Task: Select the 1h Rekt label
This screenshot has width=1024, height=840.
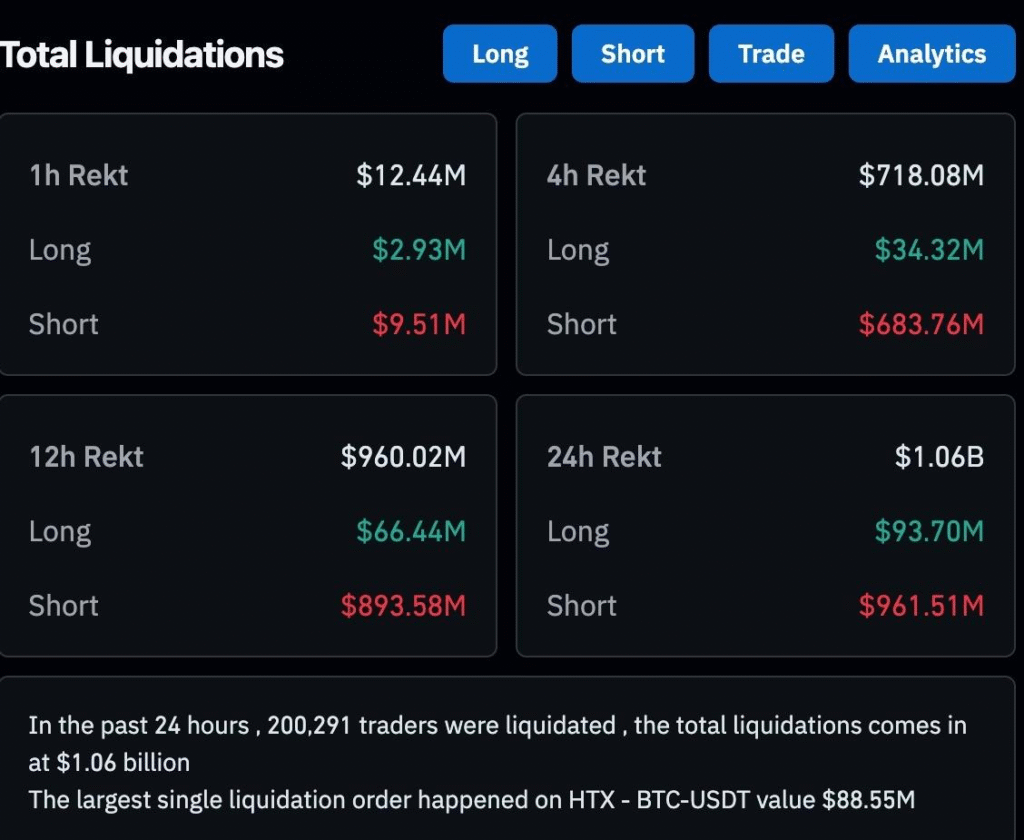Action: [79, 176]
